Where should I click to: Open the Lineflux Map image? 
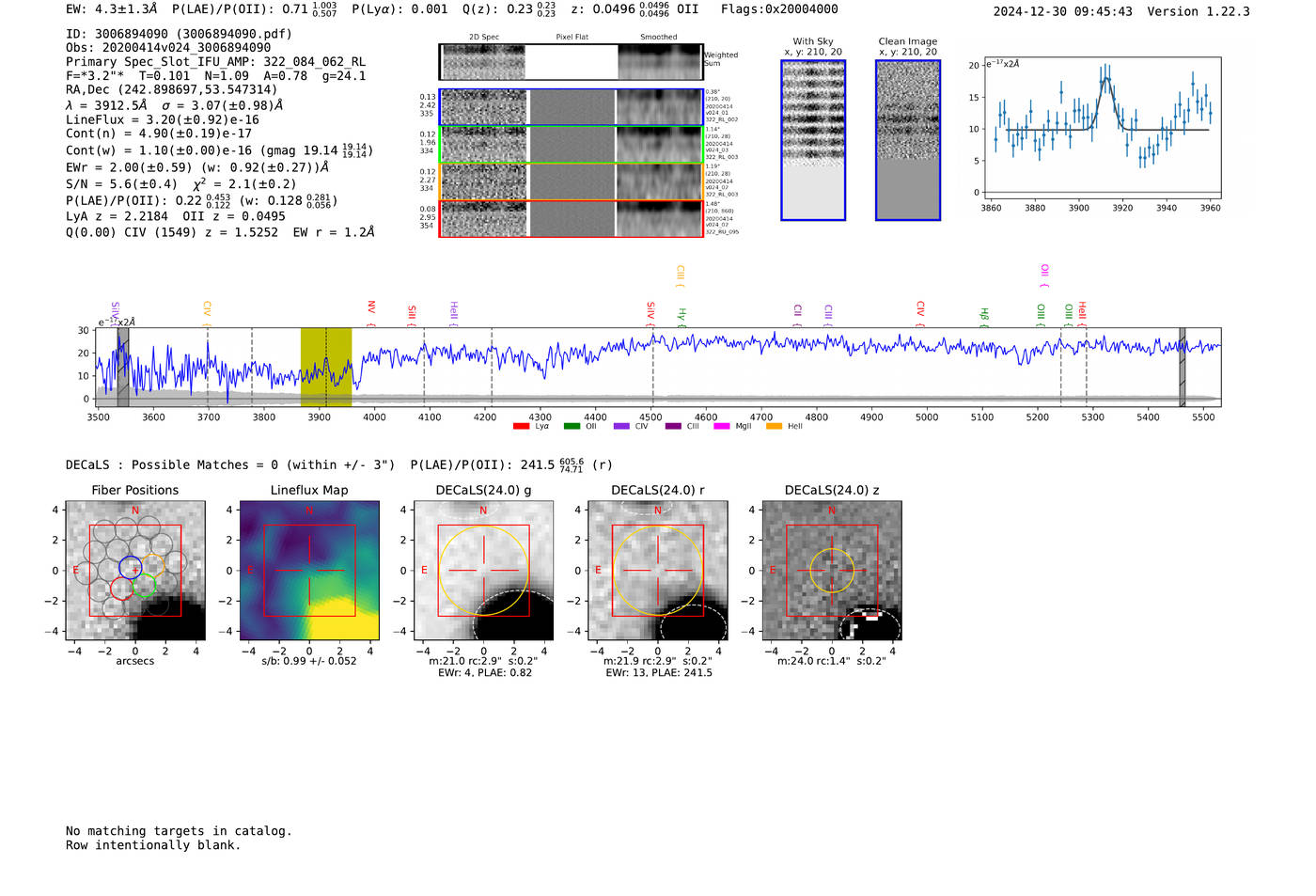pos(309,571)
